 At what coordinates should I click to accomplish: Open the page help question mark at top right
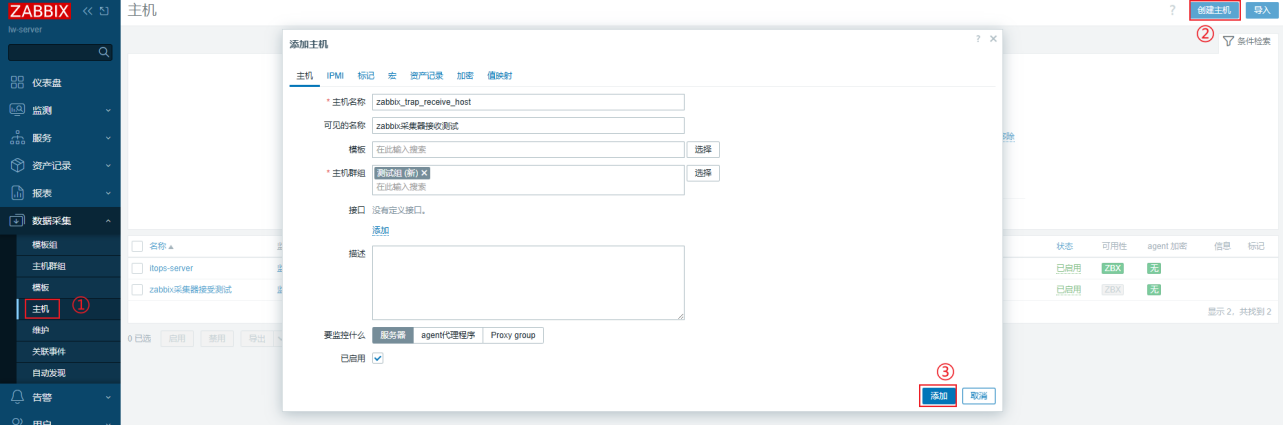(x=1172, y=10)
